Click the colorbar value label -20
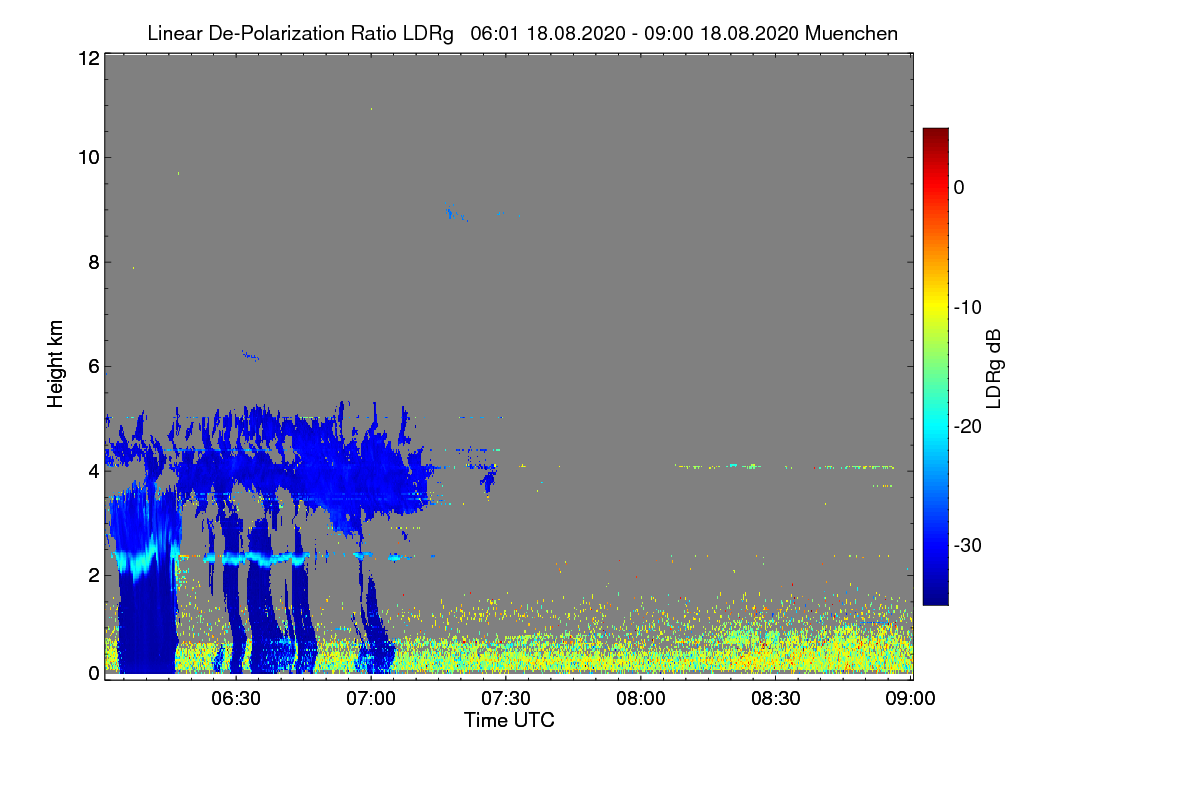The image size is (1200, 800). (968, 426)
